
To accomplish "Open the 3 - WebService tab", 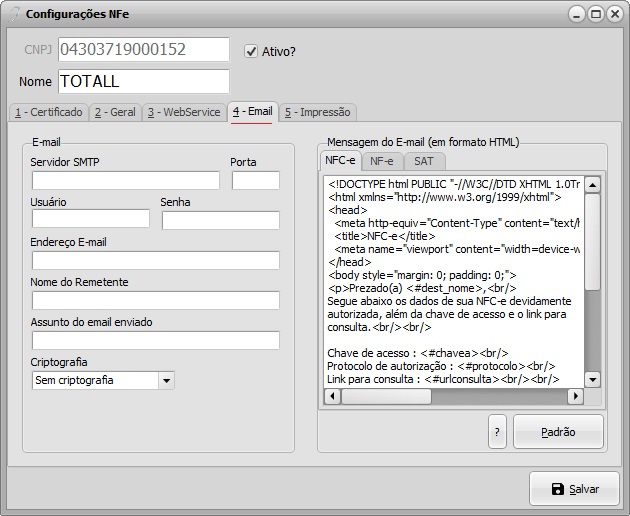I will tap(184, 112).
